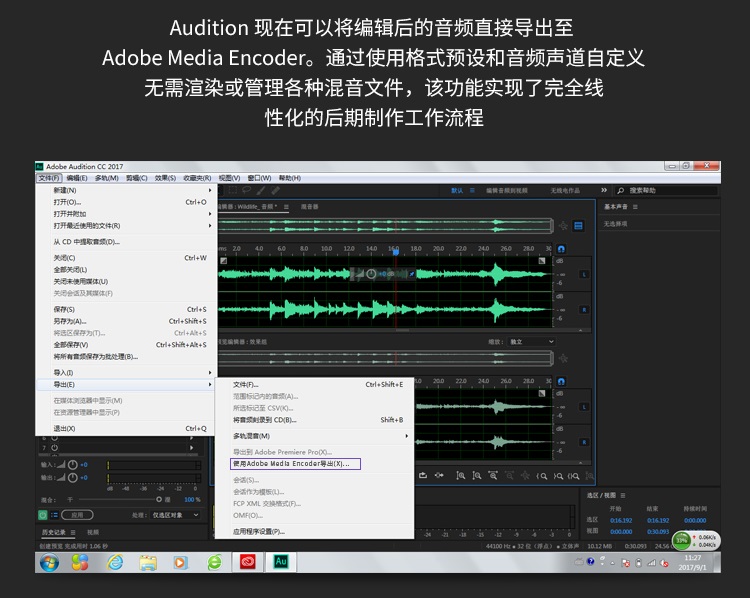The width and height of the screenshot is (750, 598).
Task: Click the HUD volume knob on the waveform
Action: 371,274
